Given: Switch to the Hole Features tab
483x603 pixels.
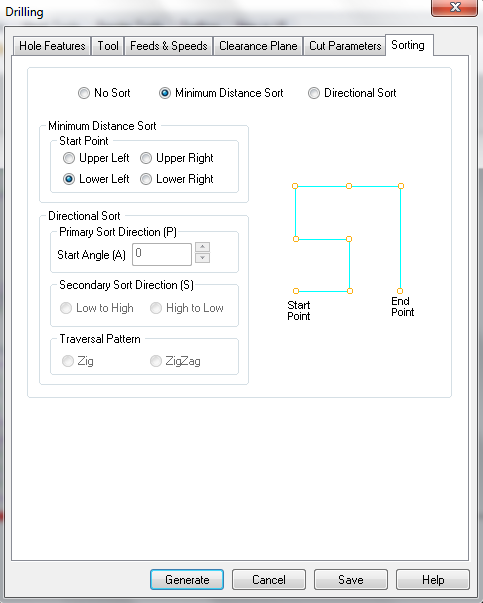Looking at the screenshot, I should pyautogui.click(x=52, y=46).
